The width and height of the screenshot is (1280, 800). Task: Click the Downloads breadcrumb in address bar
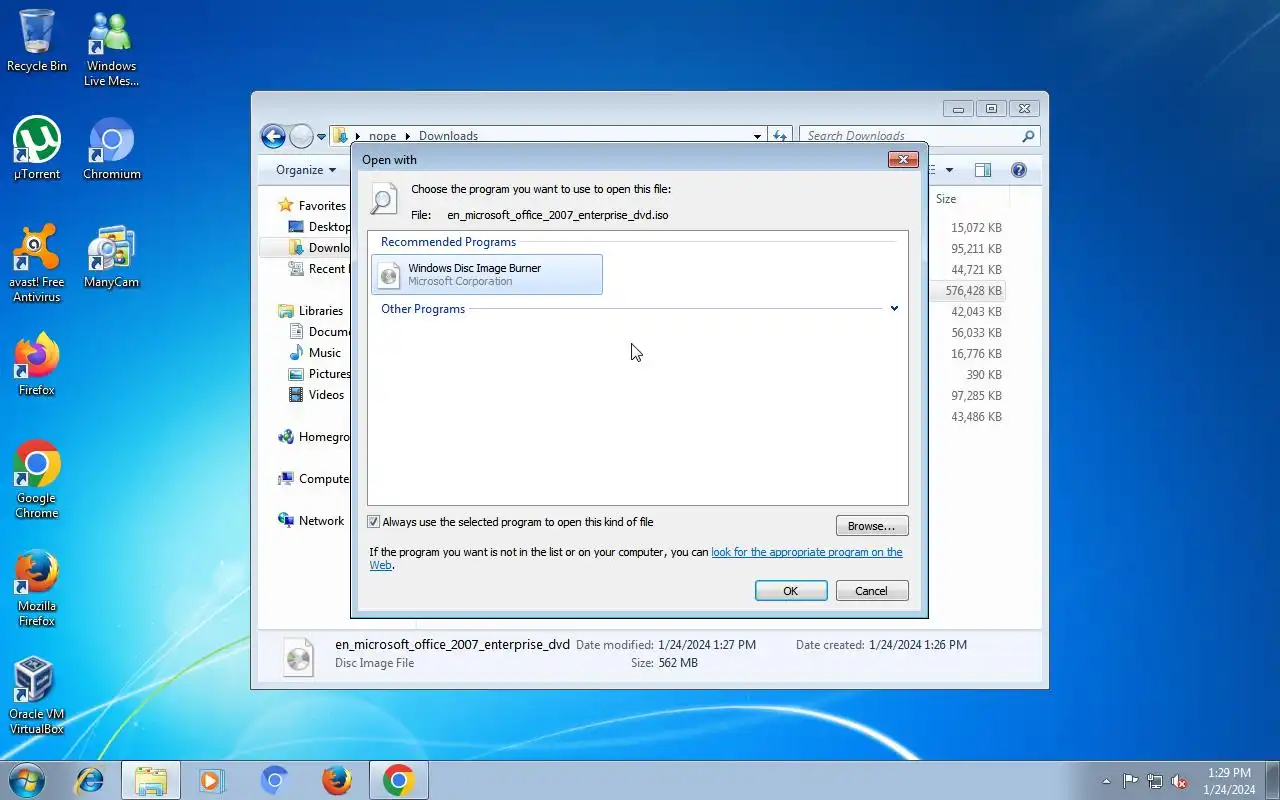pos(448,136)
